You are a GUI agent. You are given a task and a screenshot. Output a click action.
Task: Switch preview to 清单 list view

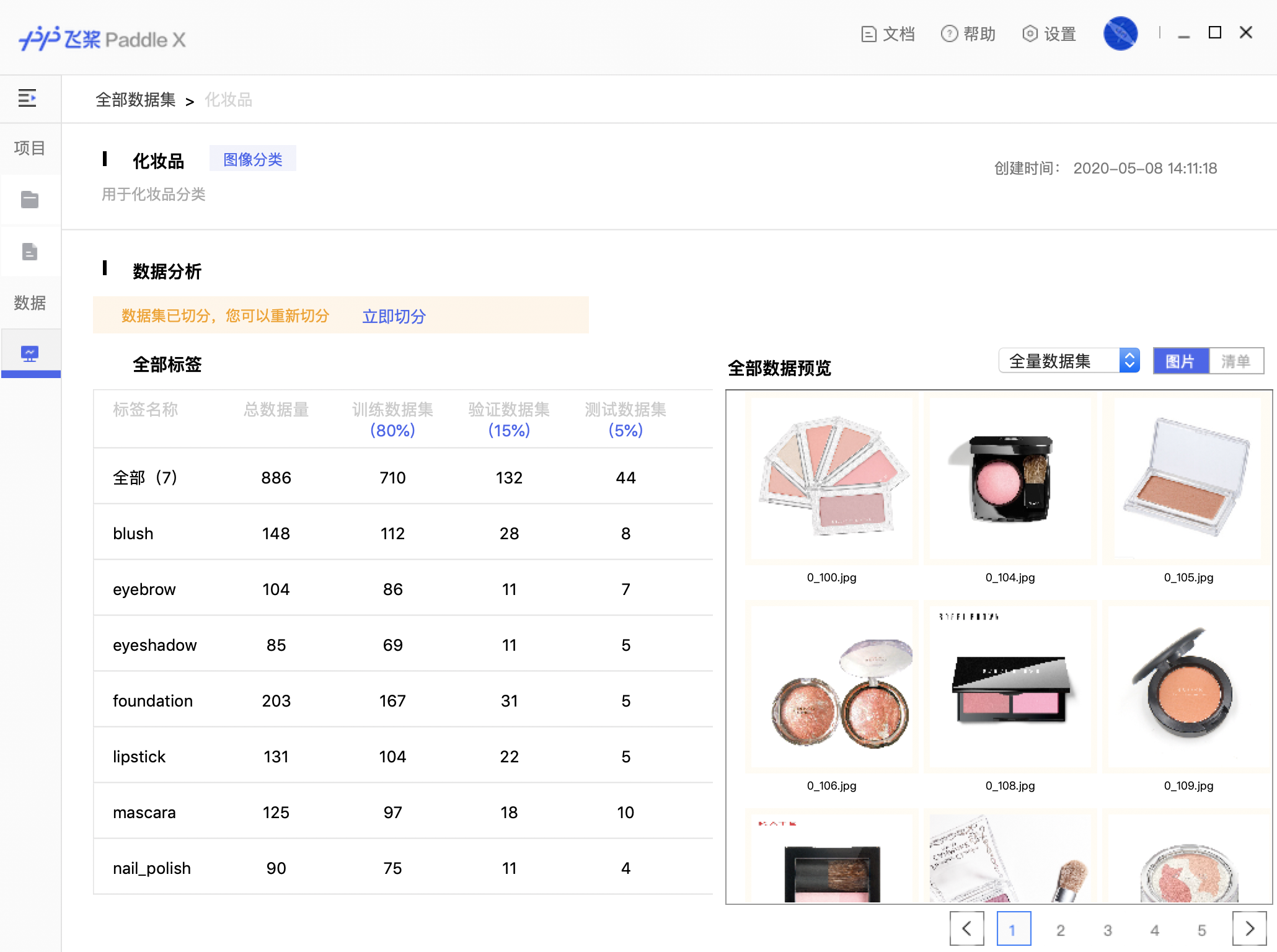pos(1235,361)
